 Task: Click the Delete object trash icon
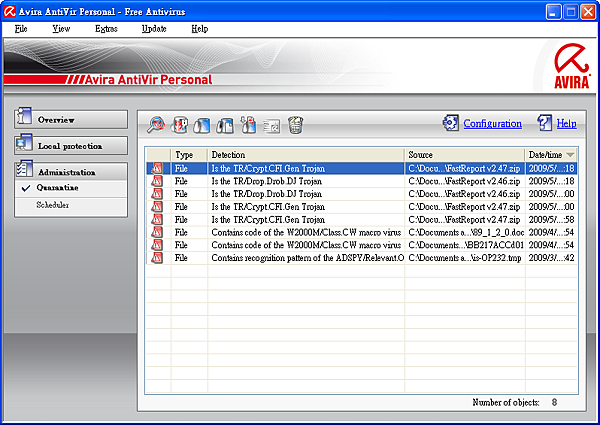tap(295, 125)
